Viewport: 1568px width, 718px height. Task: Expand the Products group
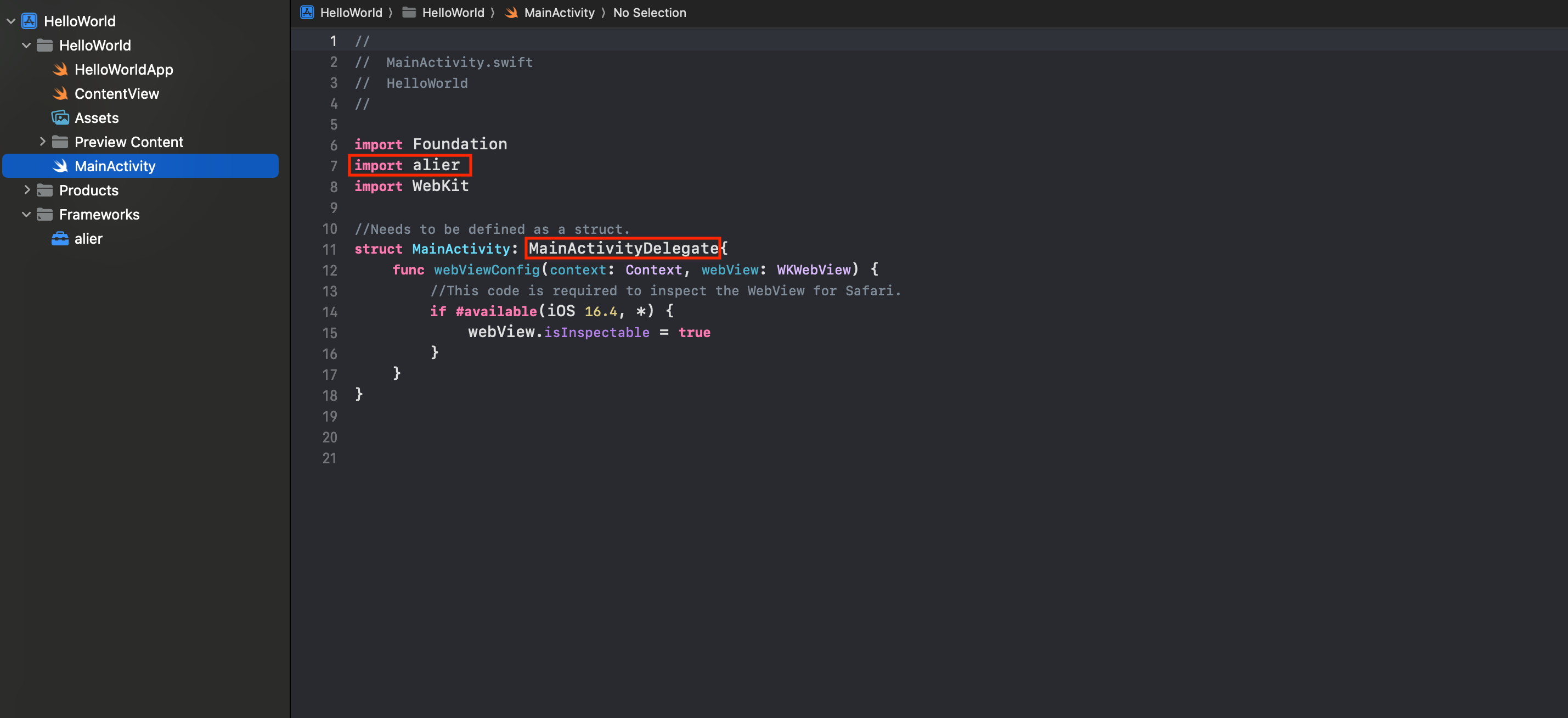(27, 190)
